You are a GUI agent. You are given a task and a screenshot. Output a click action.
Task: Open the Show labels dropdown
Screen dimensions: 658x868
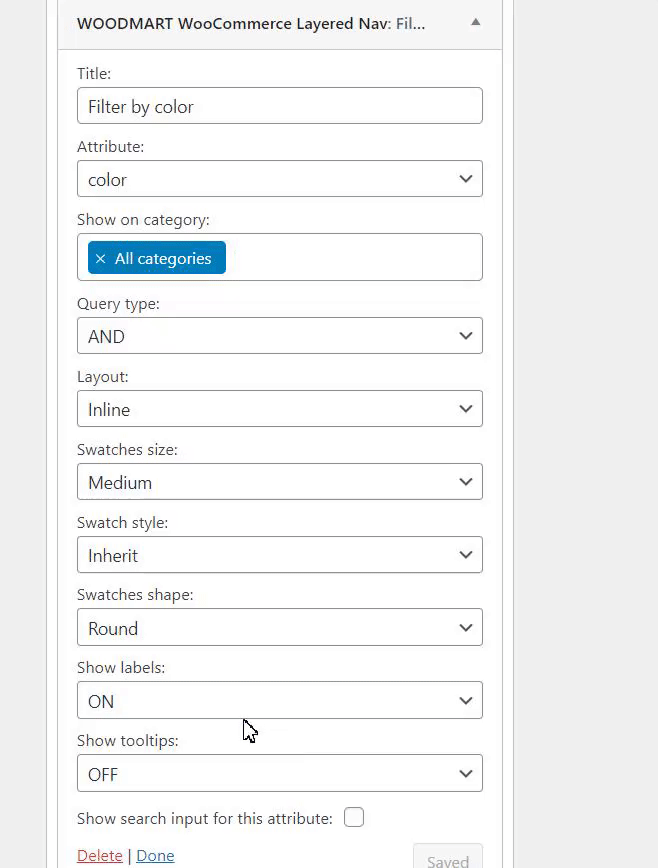[x=279, y=701]
